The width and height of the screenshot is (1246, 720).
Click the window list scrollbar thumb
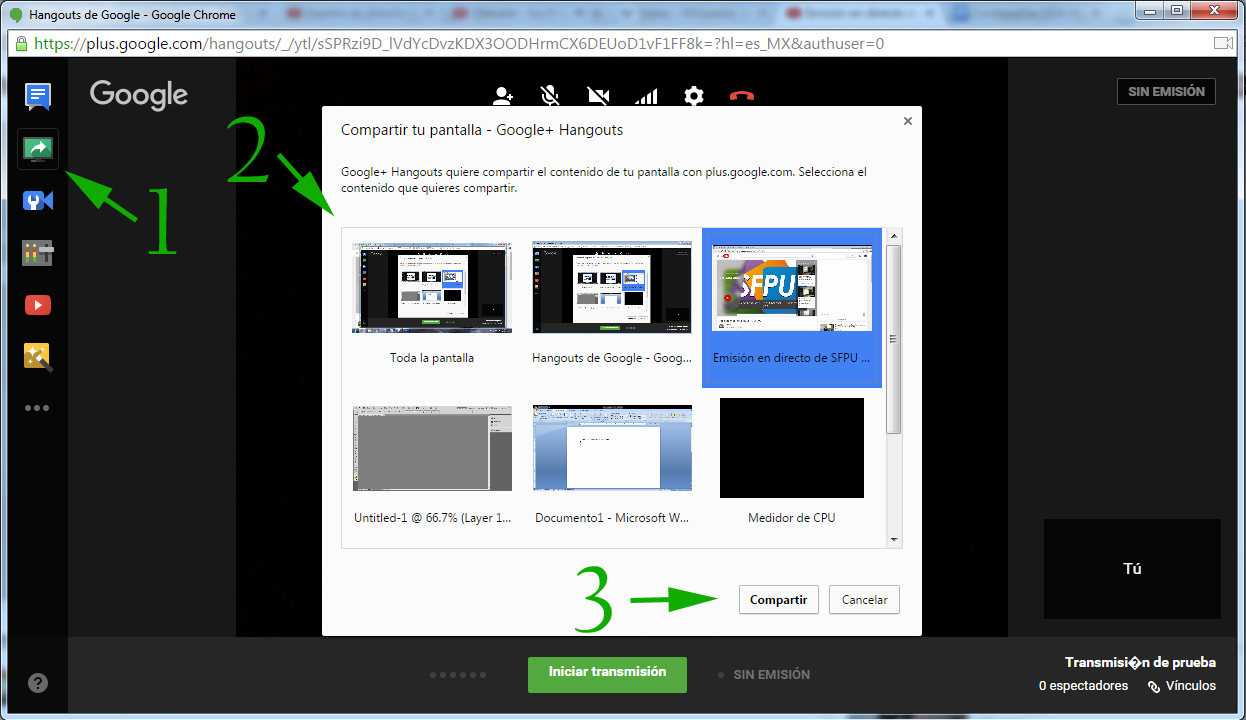coord(894,338)
